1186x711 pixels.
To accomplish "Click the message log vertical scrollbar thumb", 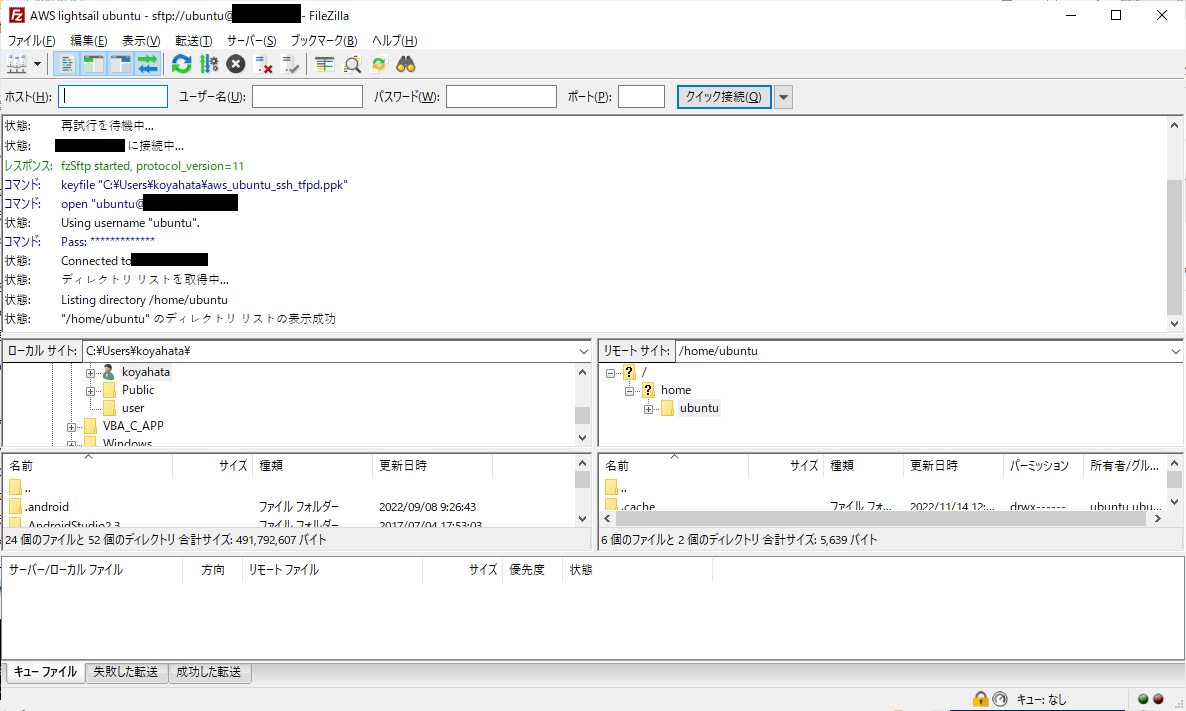I will [1174, 246].
